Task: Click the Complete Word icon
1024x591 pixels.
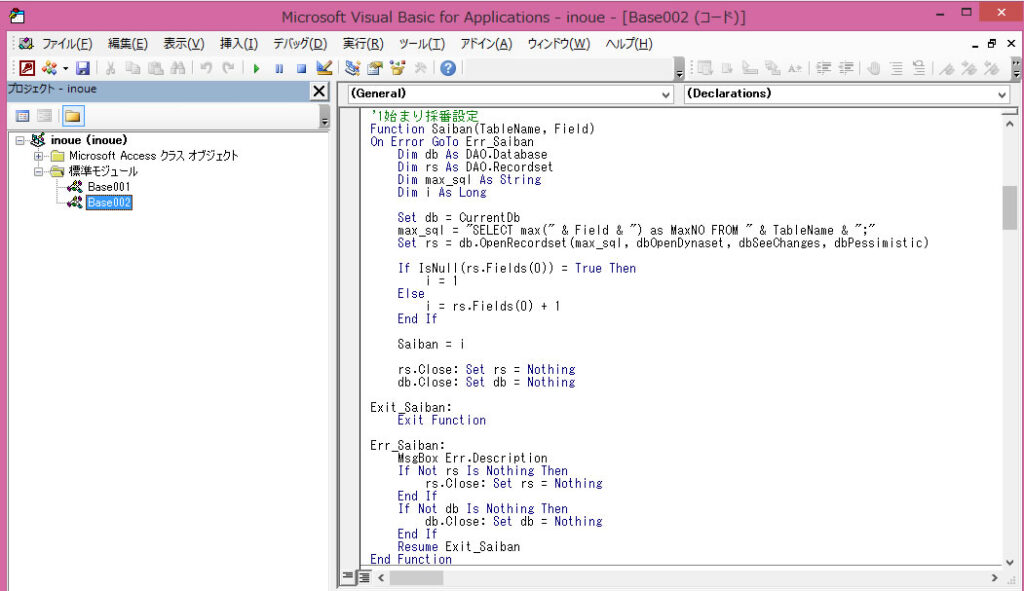Action: coord(795,68)
